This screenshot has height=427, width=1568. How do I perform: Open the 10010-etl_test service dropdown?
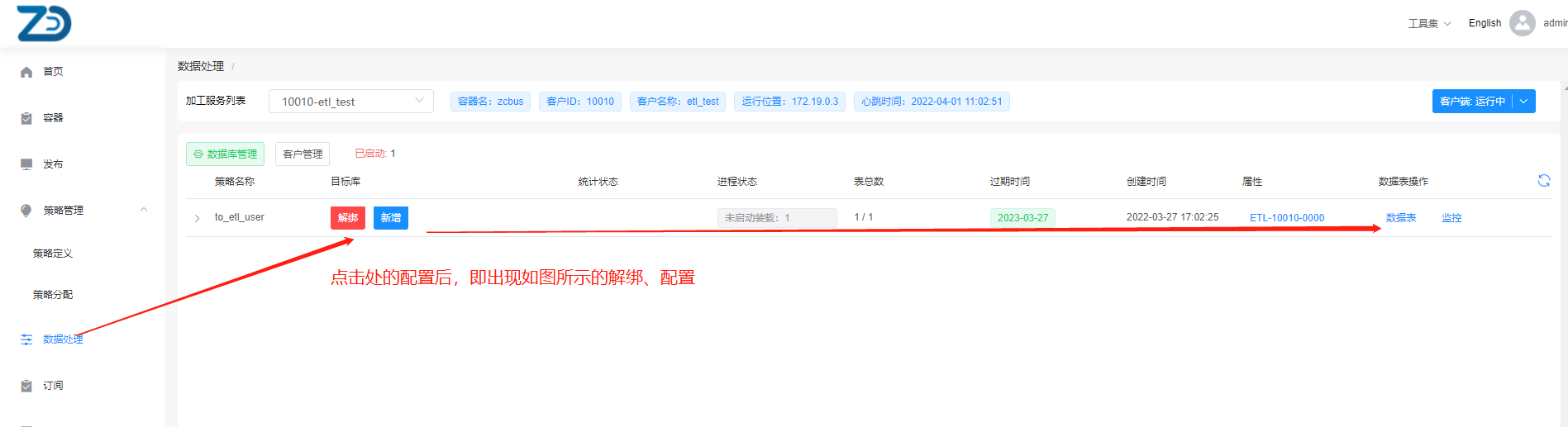[x=350, y=102]
